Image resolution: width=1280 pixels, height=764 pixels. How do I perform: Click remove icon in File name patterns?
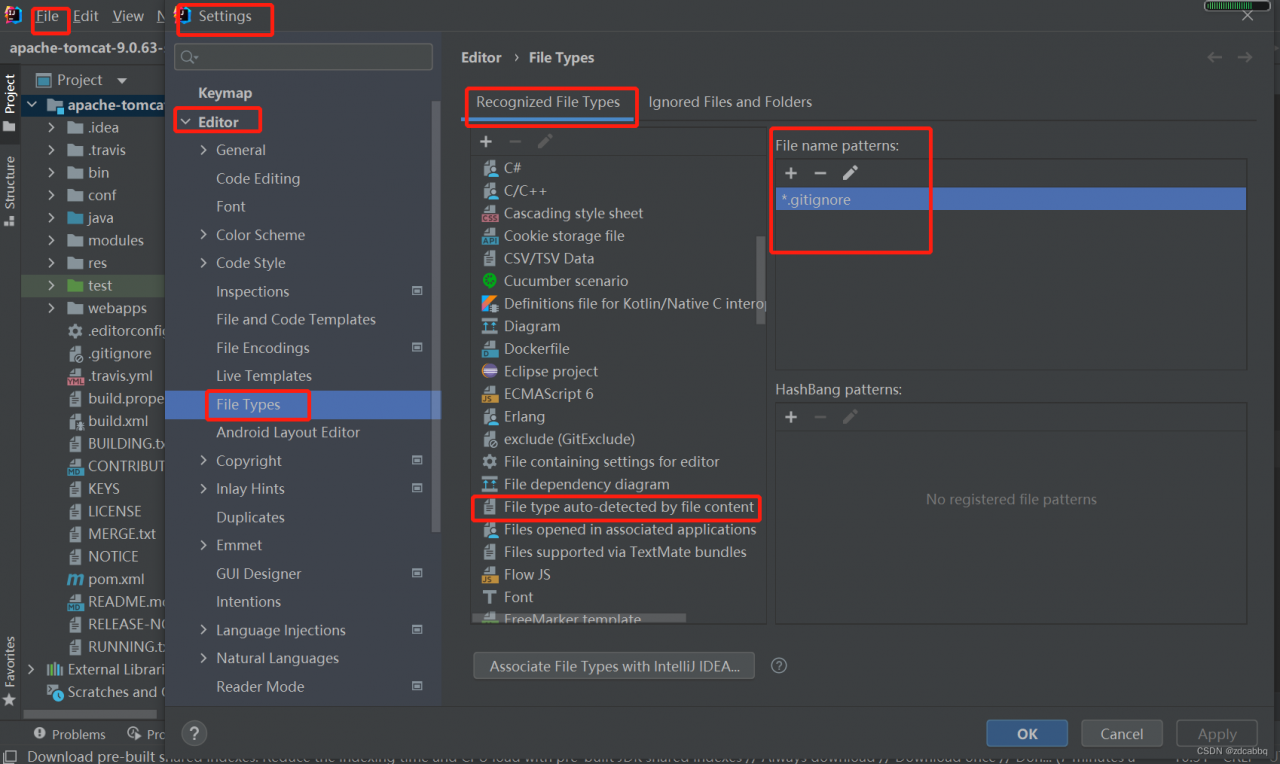(x=820, y=173)
